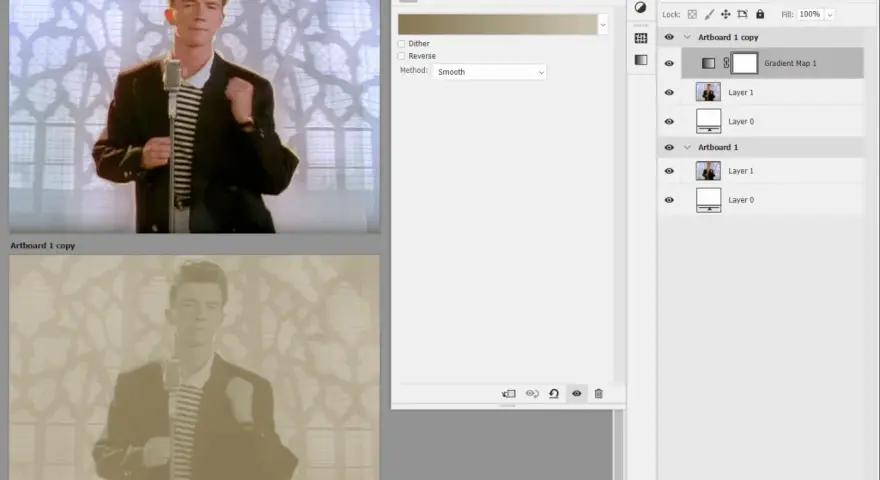Open the Adjustments panel half-circle icon
Viewport: 880px width, 480px height.
(x=640, y=7)
